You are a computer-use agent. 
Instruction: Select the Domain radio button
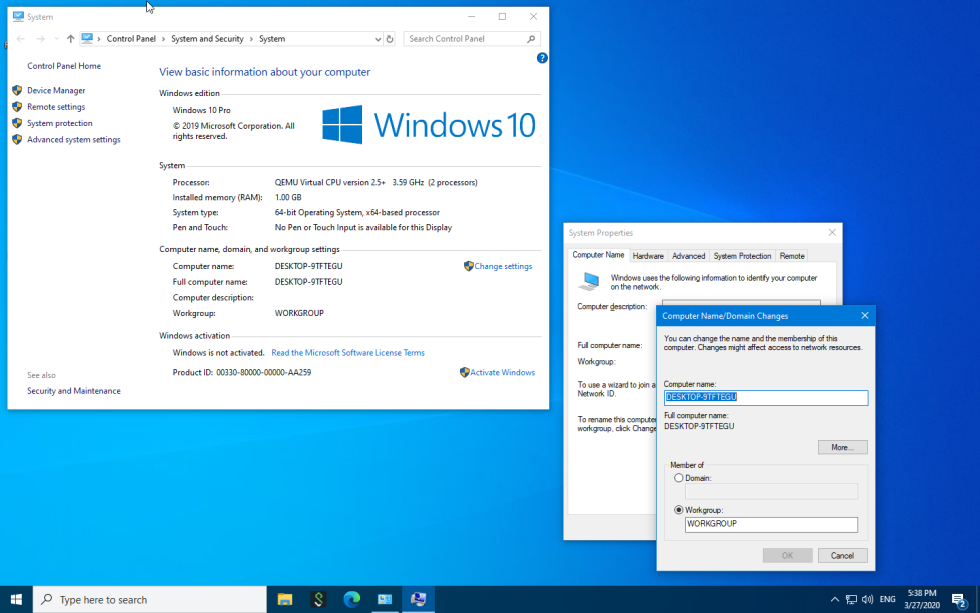pyautogui.click(x=680, y=478)
